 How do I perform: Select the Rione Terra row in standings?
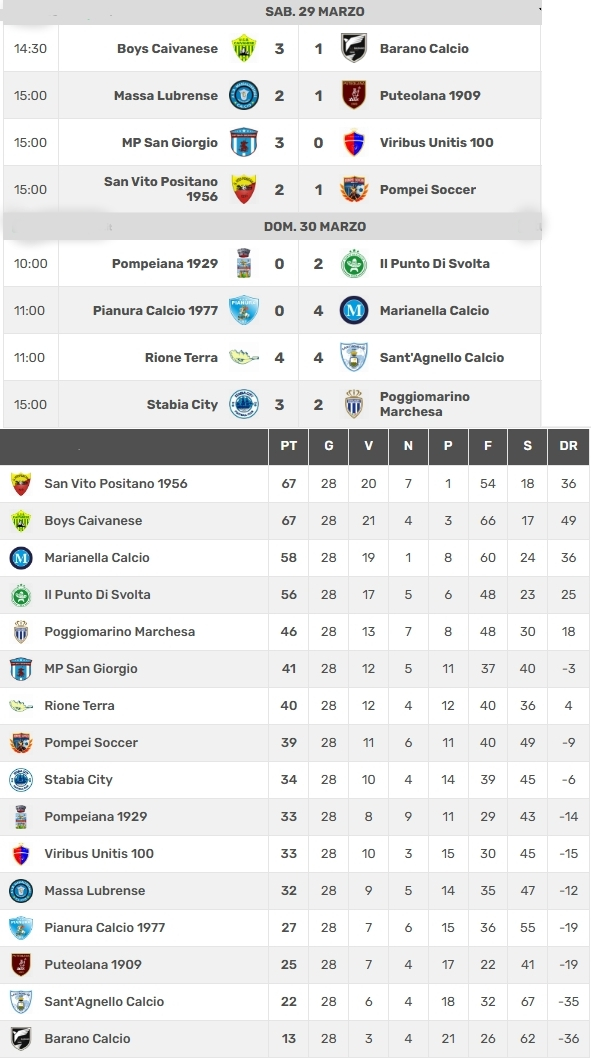pos(294,706)
